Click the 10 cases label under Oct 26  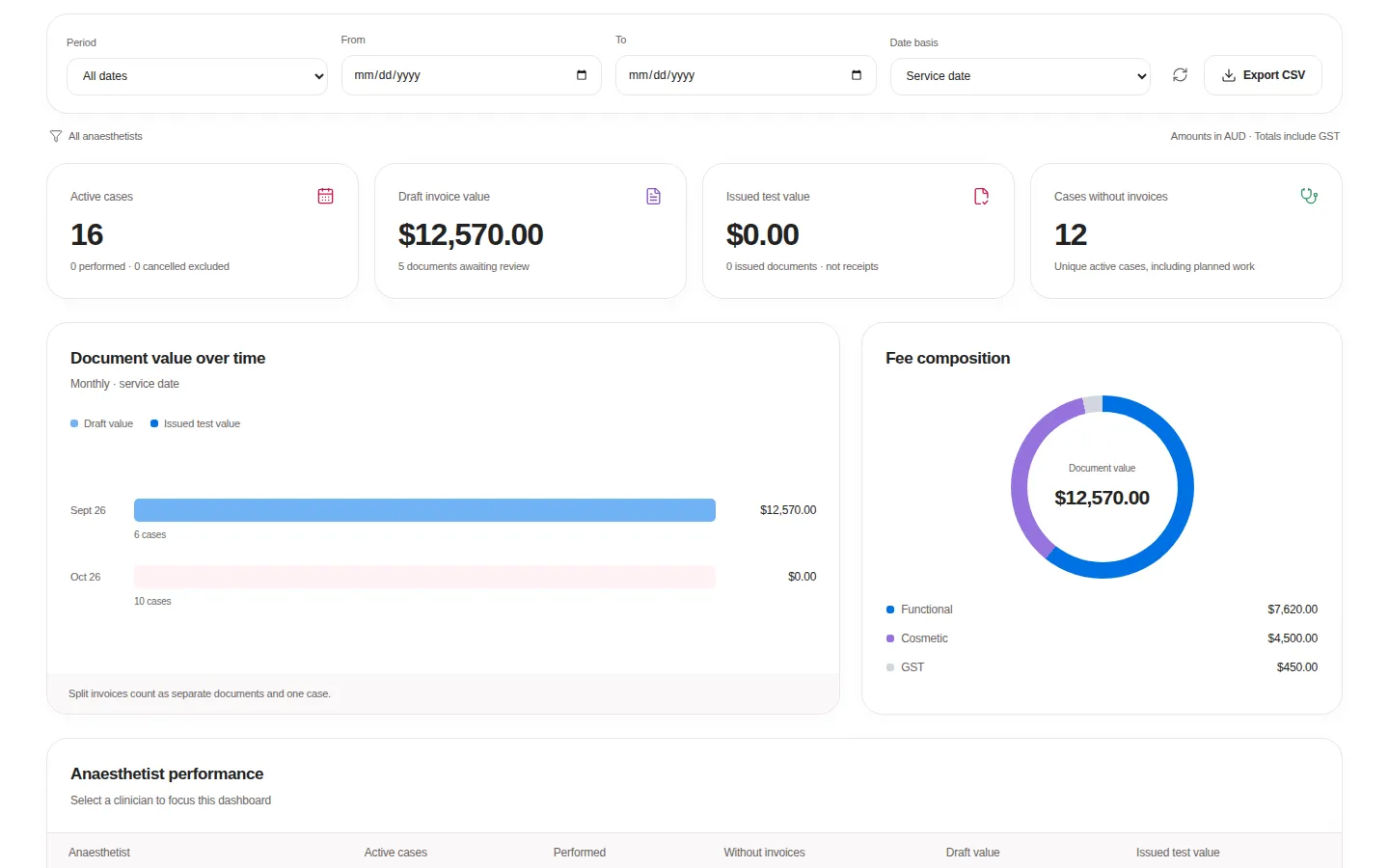coord(152,601)
